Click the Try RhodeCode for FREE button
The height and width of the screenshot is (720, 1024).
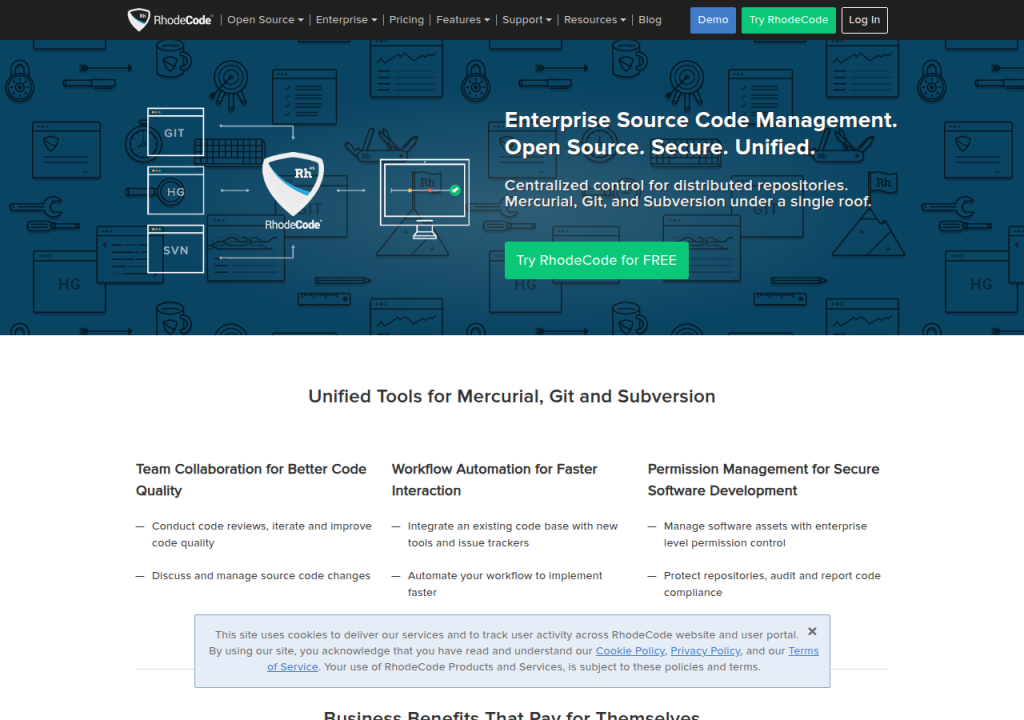tap(596, 260)
